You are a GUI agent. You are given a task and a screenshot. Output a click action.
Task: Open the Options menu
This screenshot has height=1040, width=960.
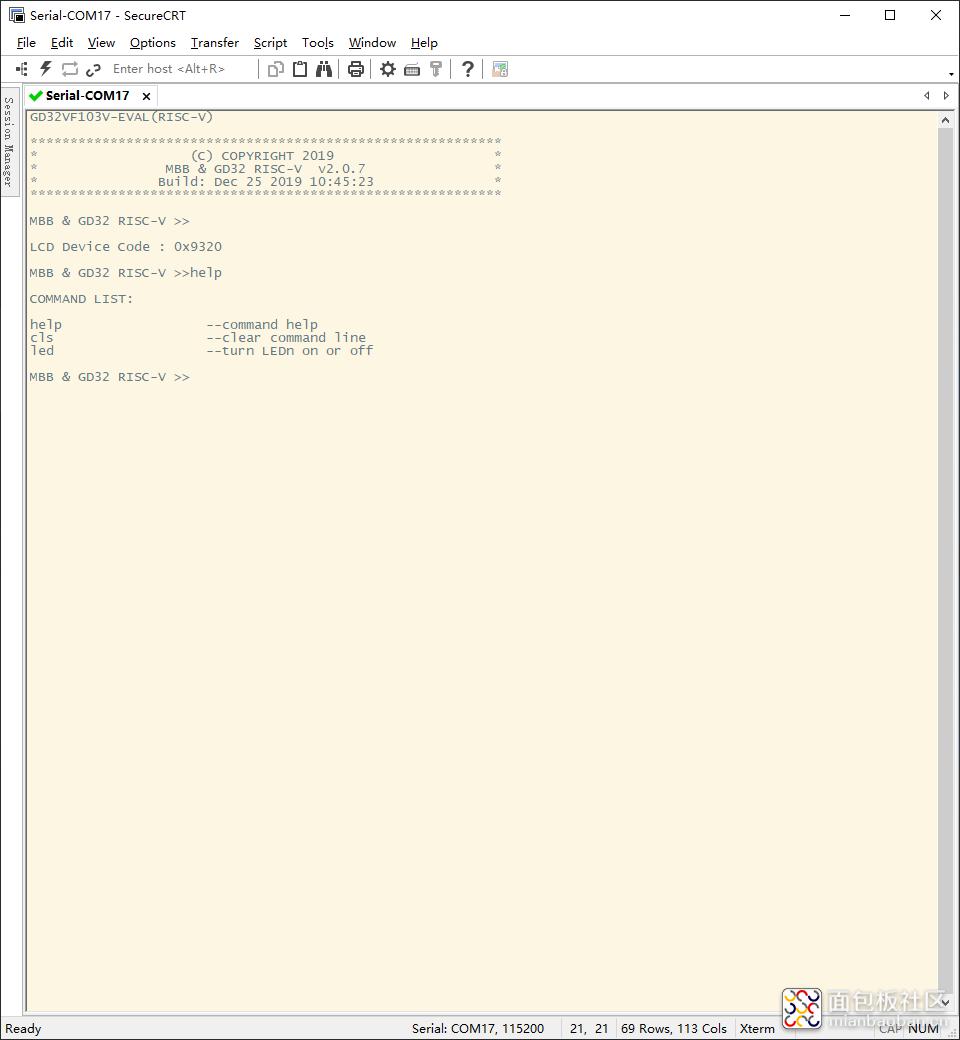153,43
